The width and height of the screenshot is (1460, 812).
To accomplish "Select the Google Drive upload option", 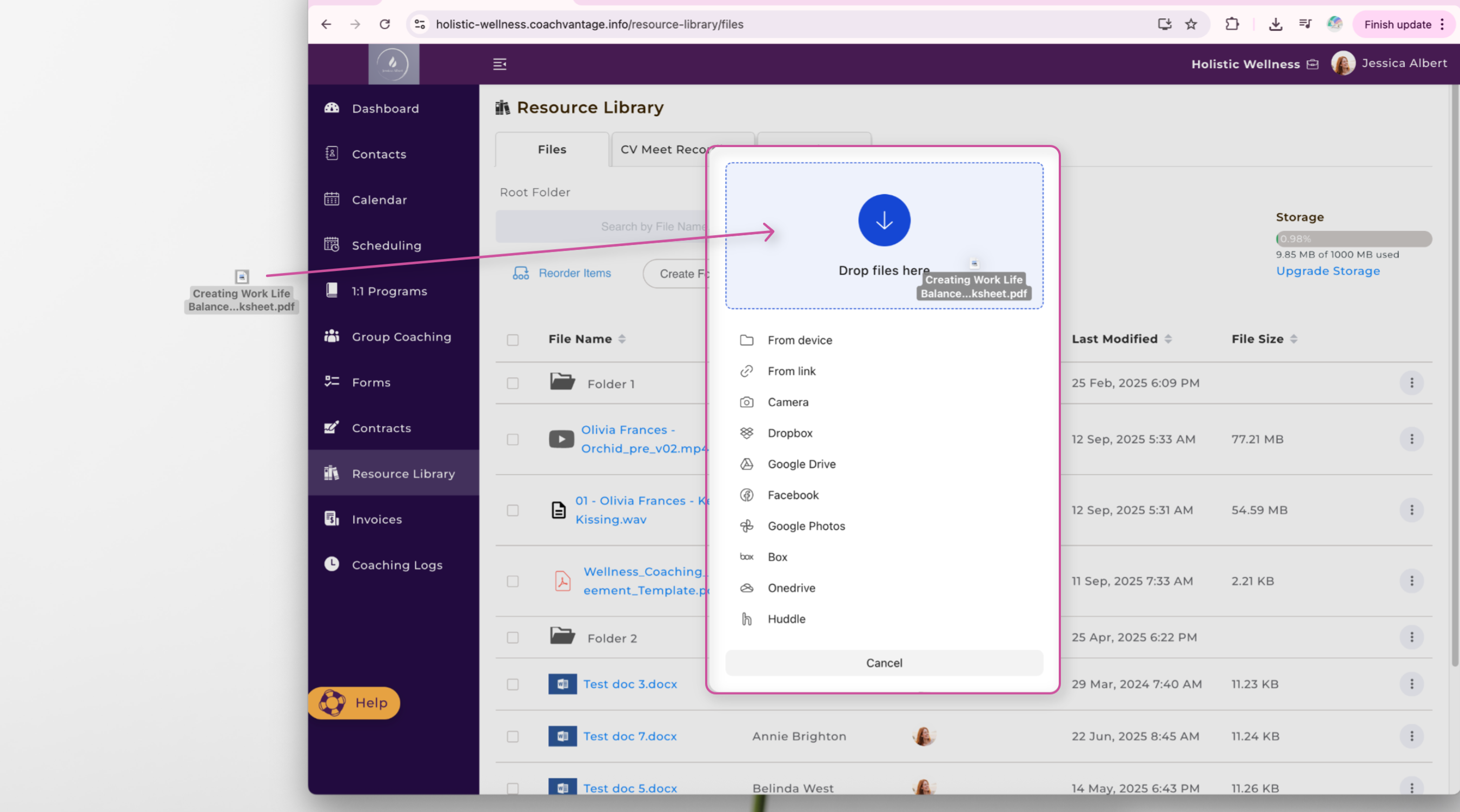I will coord(801,464).
